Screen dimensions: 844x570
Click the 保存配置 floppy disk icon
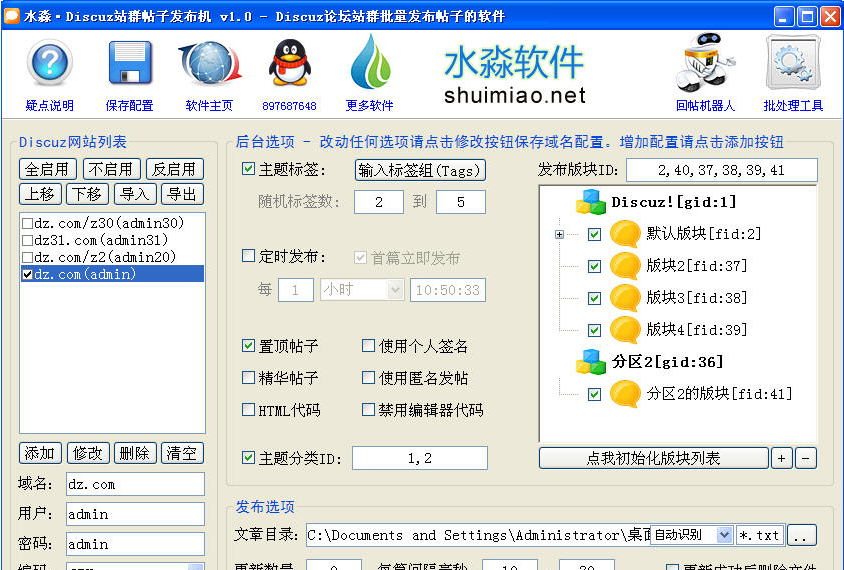click(130, 64)
